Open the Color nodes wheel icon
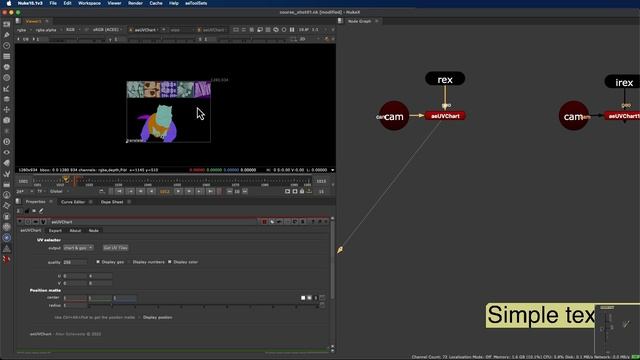Viewport: 640px width, 360px height. [x=7, y=67]
